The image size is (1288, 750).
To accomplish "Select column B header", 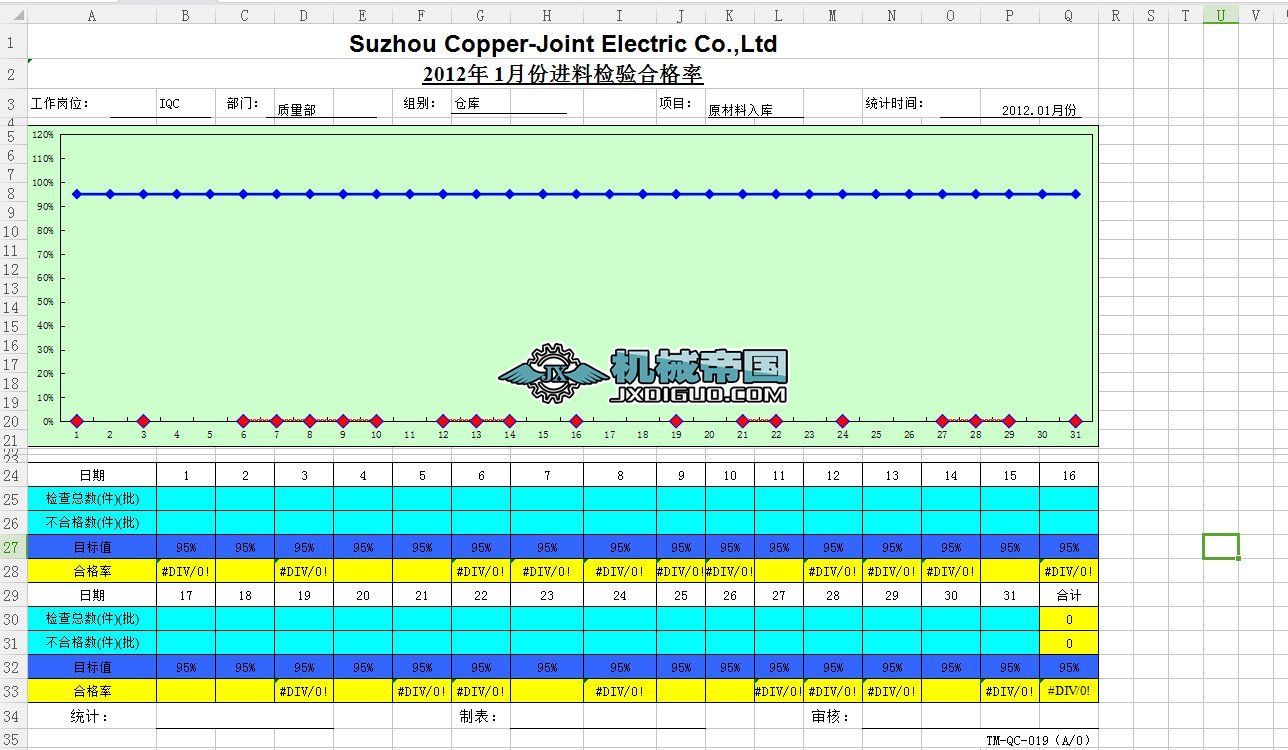I will coord(186,15).
